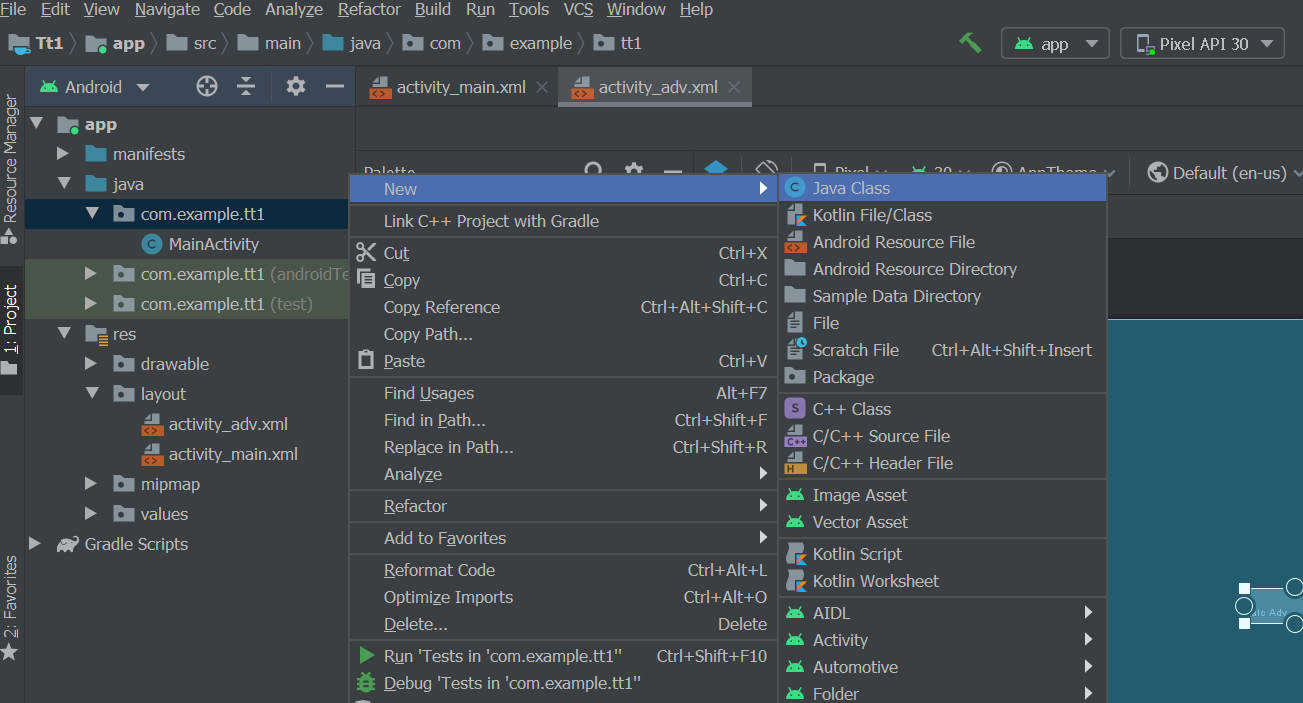Click the Collapse All icon in Project panel

(246, 86)
